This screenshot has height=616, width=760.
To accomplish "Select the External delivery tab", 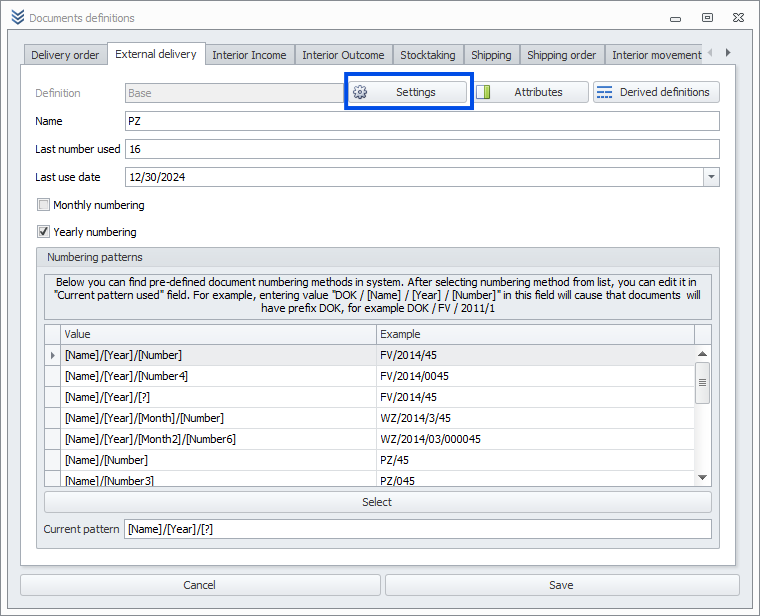I will coord(156,54).
